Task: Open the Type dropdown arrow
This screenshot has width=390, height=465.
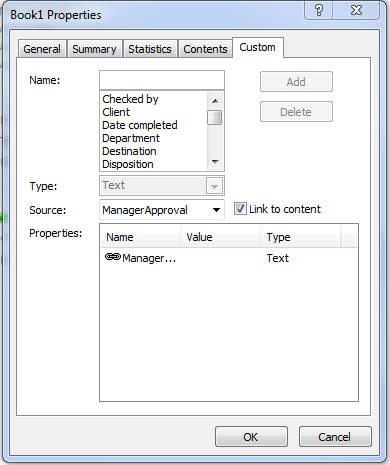Action: (x=214, y=186)
